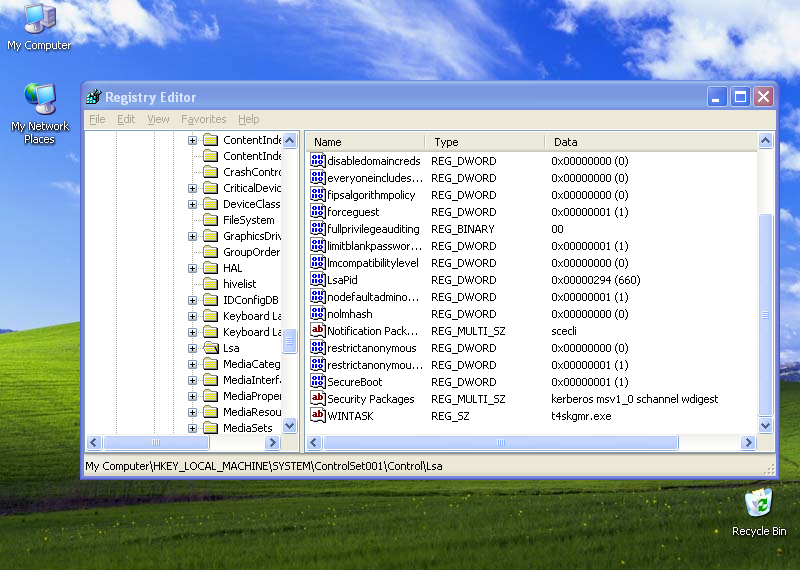Click the forceguest DWORD icon
Screen dimensions: 800x570
tap(317, 212)
